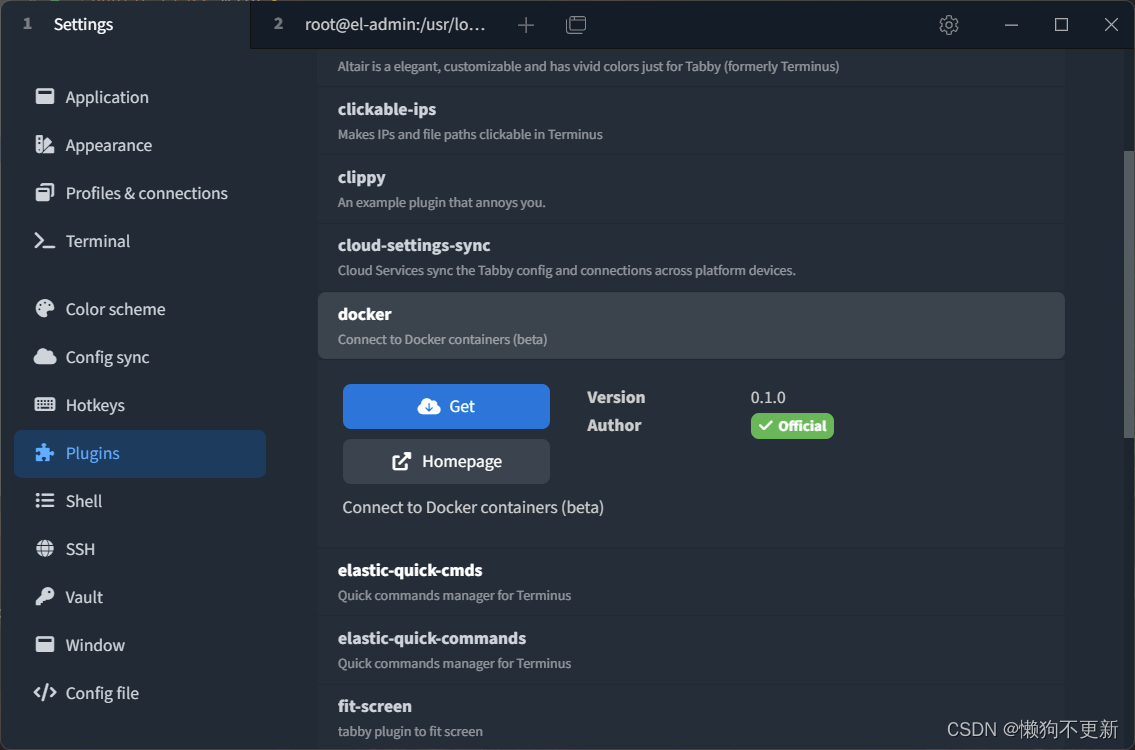This screenshot has width=1135, height=750.
Task: Minimize the Tabby window
Action: coord(1011,25)
